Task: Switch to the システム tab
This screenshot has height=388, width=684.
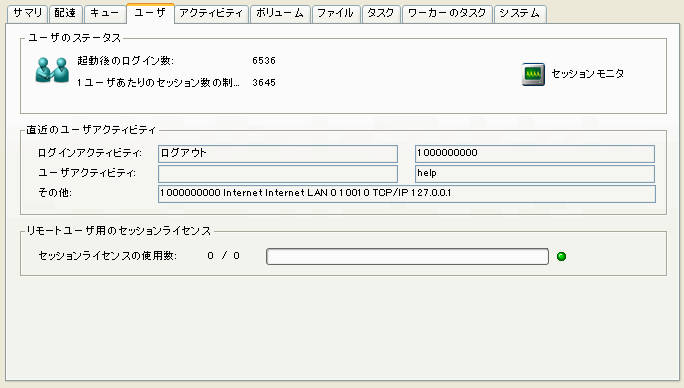Action: click(520, 14)
